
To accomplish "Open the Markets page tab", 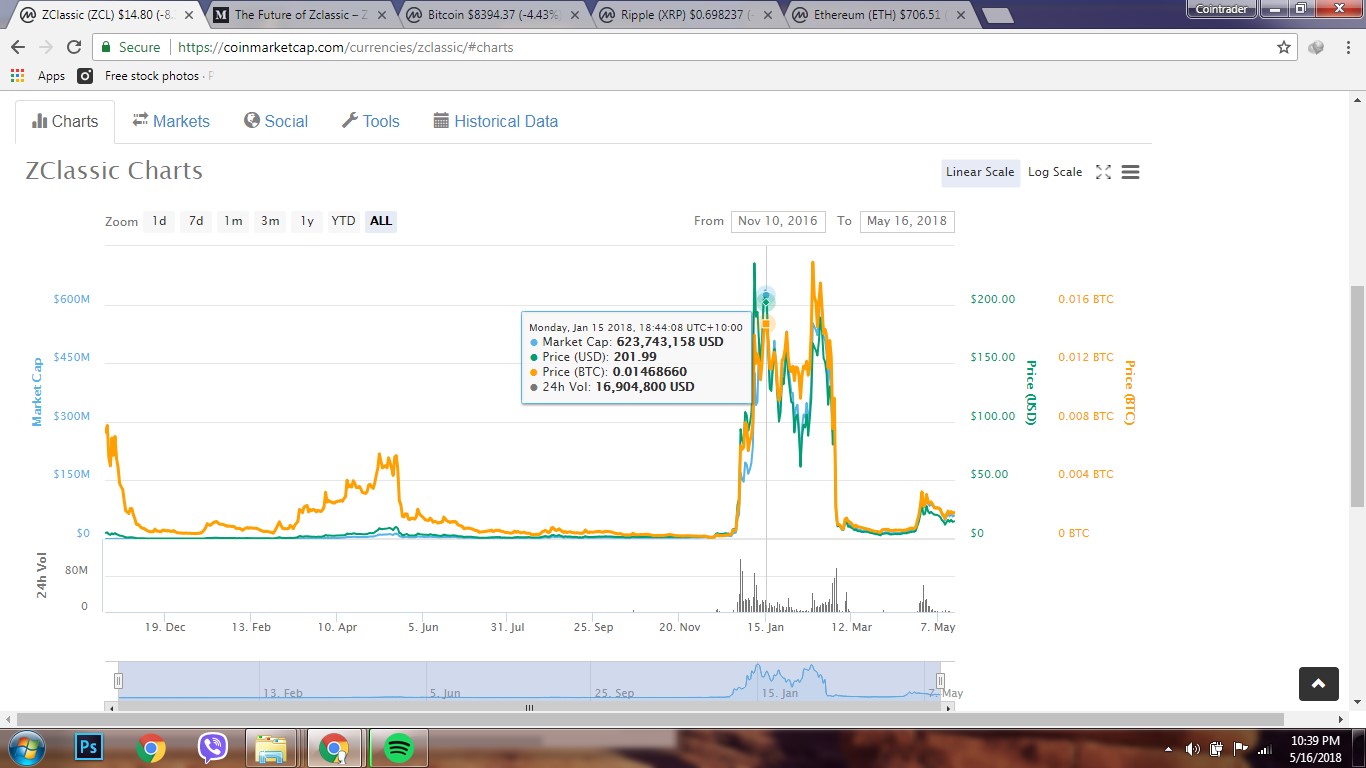I will click(x=171, y=121).
